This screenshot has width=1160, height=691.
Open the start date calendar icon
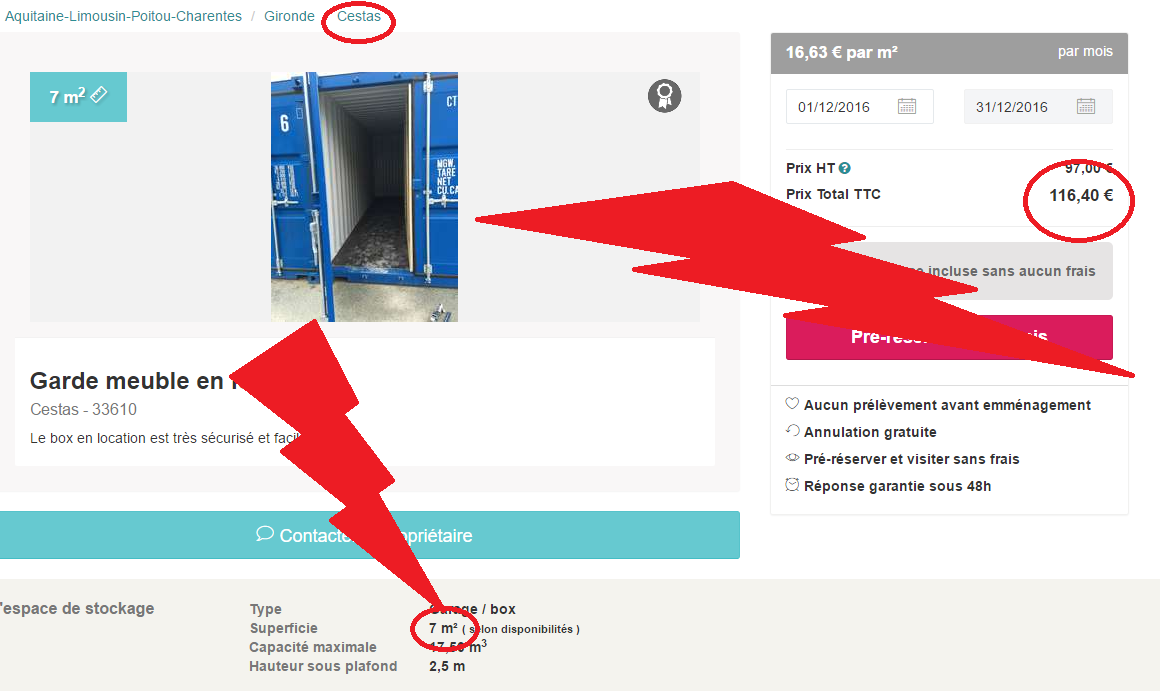[x=906, y=107]
